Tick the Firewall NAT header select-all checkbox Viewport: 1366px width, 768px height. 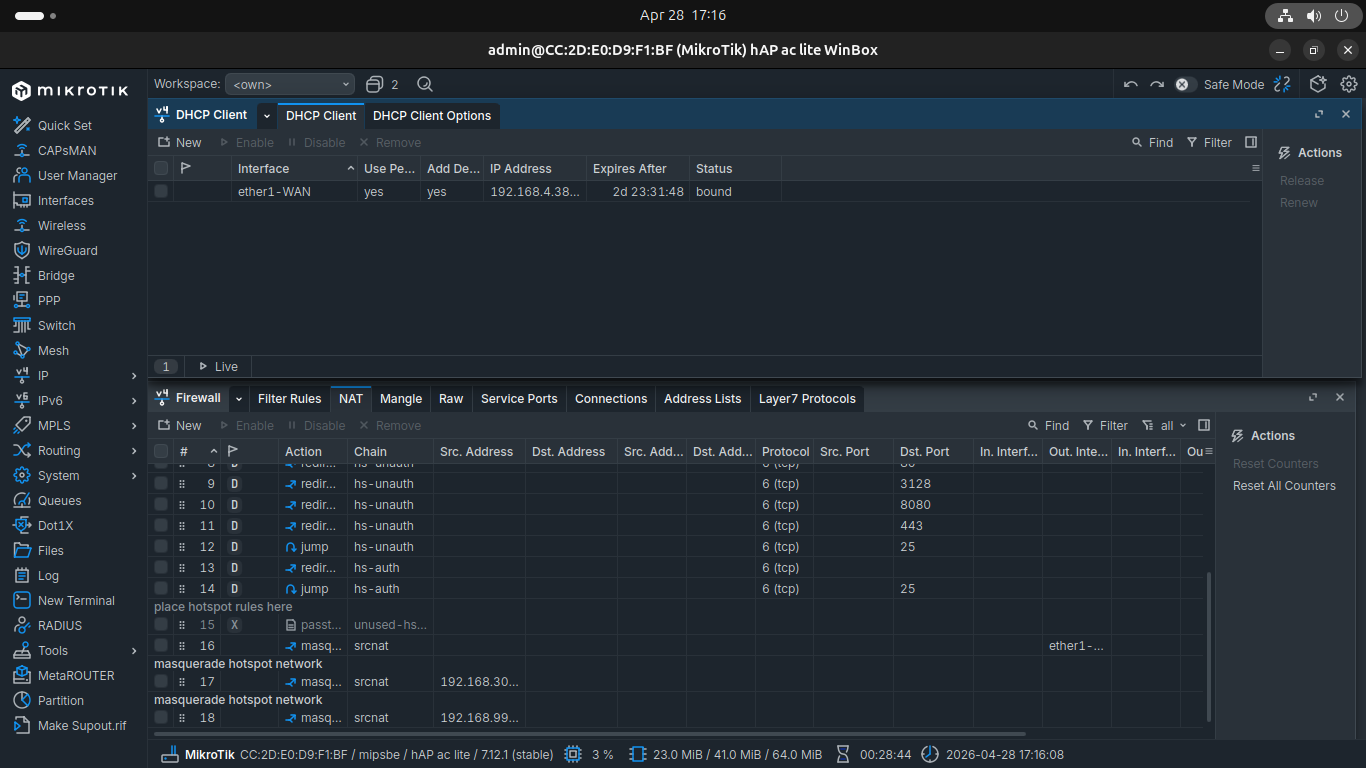(x=161, y=451)
